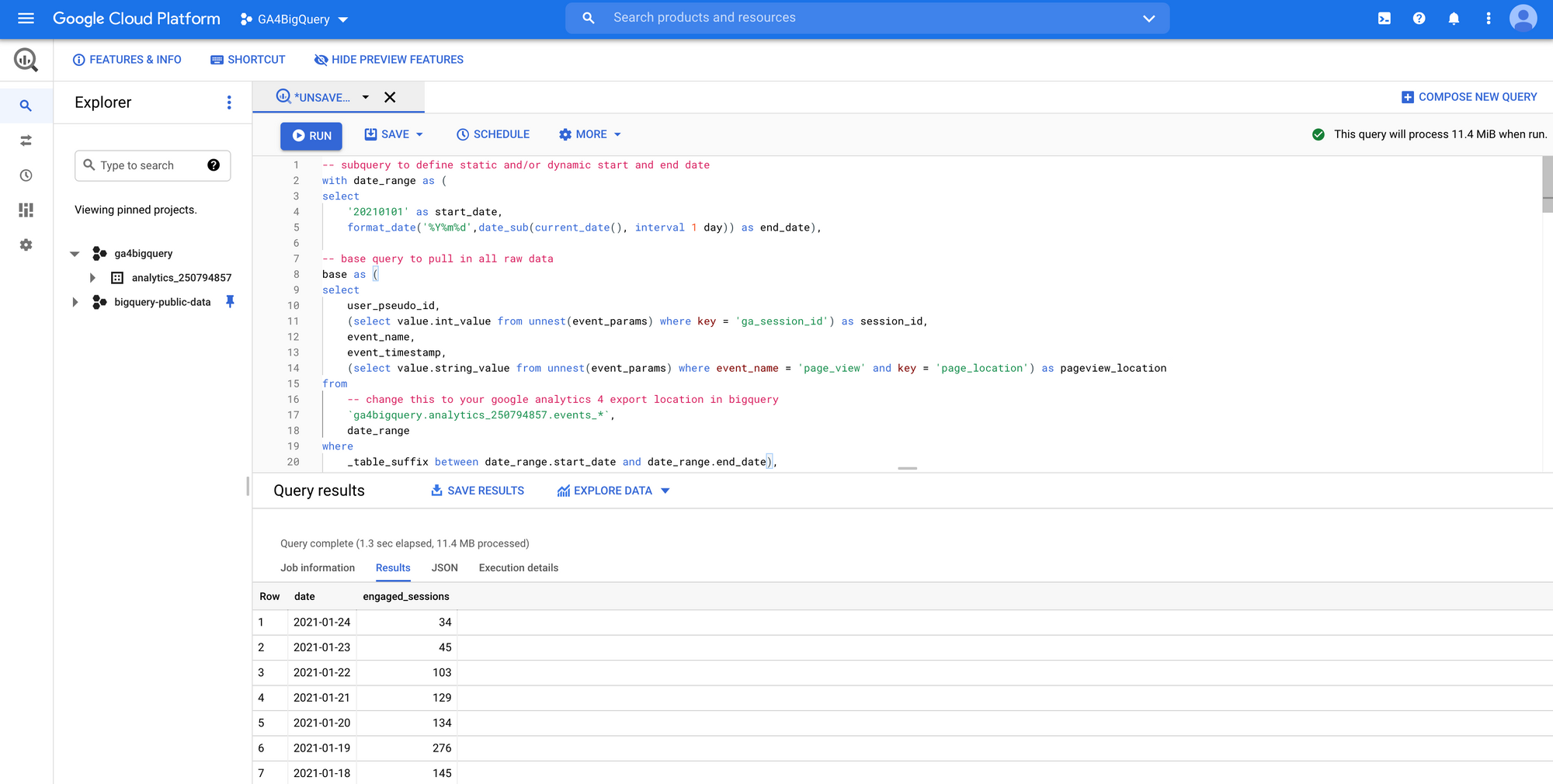1553x784 pixels.
Task: Open the top bar more options menu
Action: tap(1488, 18)
